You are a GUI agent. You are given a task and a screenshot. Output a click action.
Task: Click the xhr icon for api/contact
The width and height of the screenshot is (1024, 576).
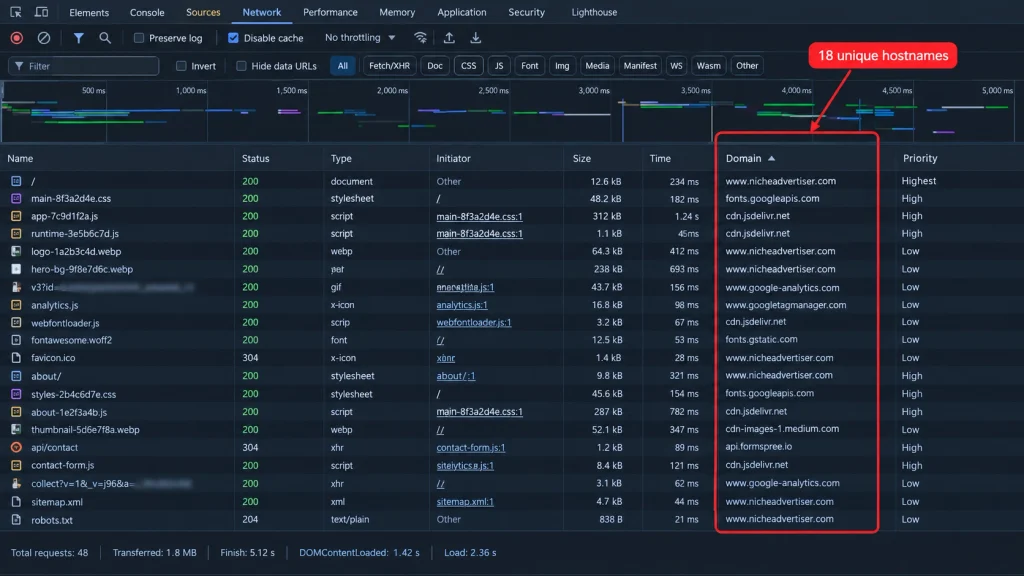[x=16, y=447]
